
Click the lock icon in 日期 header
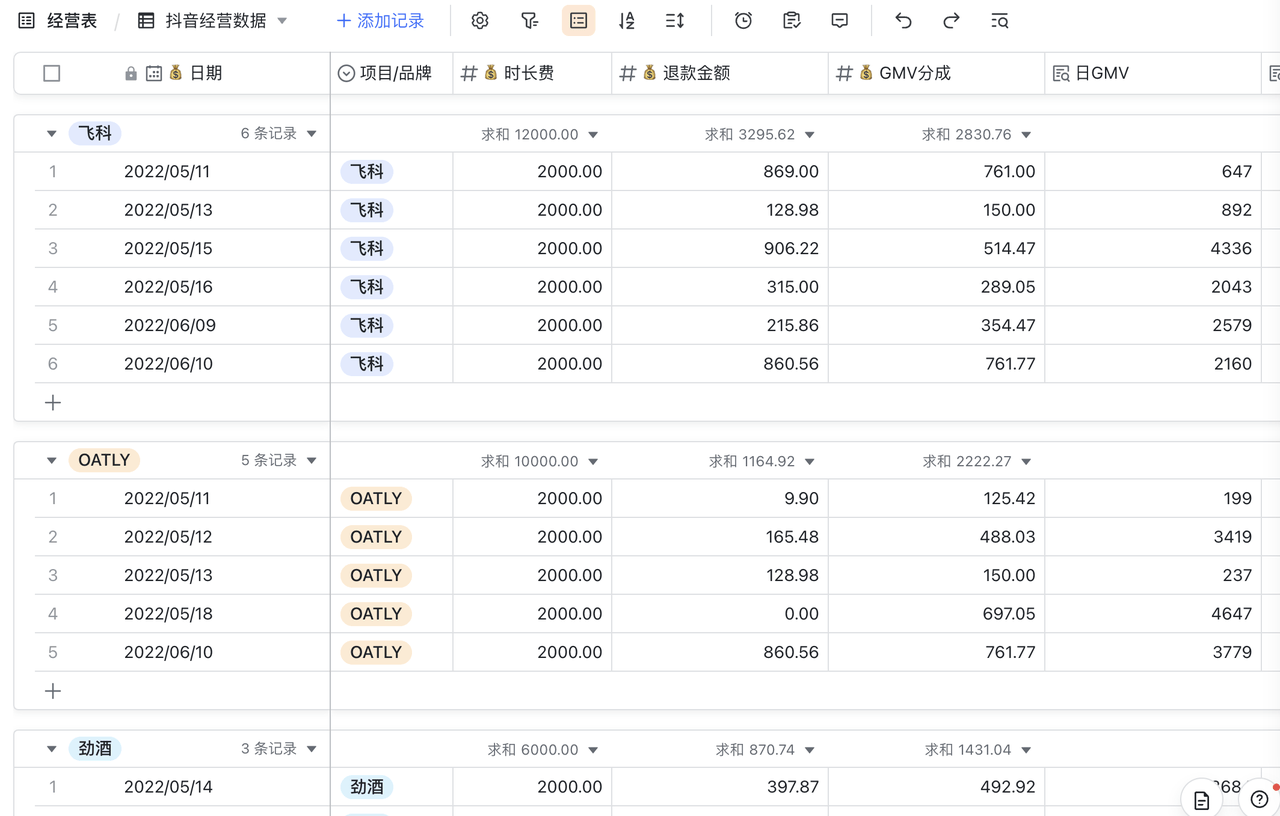(x=131, y=74)
